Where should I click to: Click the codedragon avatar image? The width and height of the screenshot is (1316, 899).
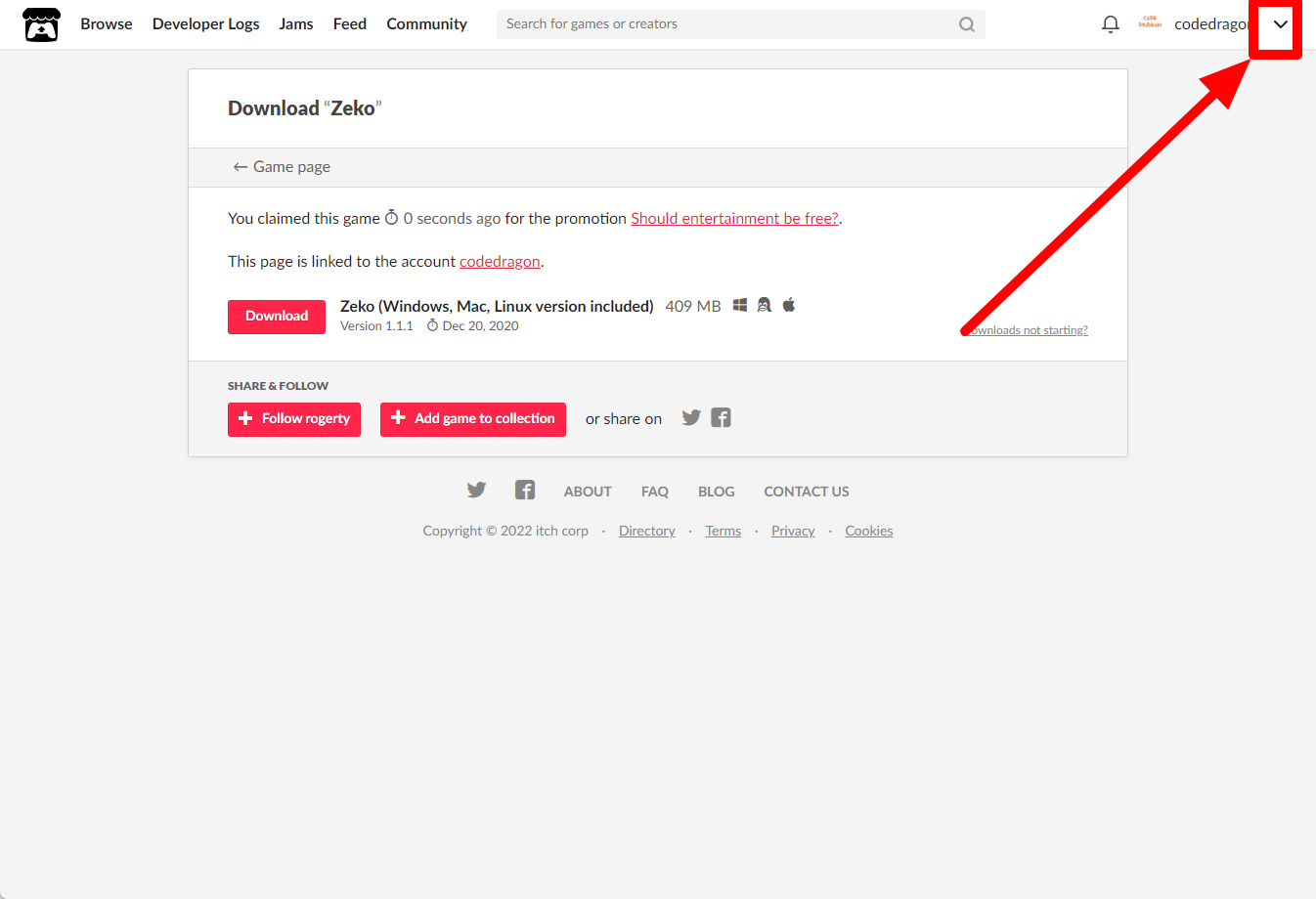1150,22
